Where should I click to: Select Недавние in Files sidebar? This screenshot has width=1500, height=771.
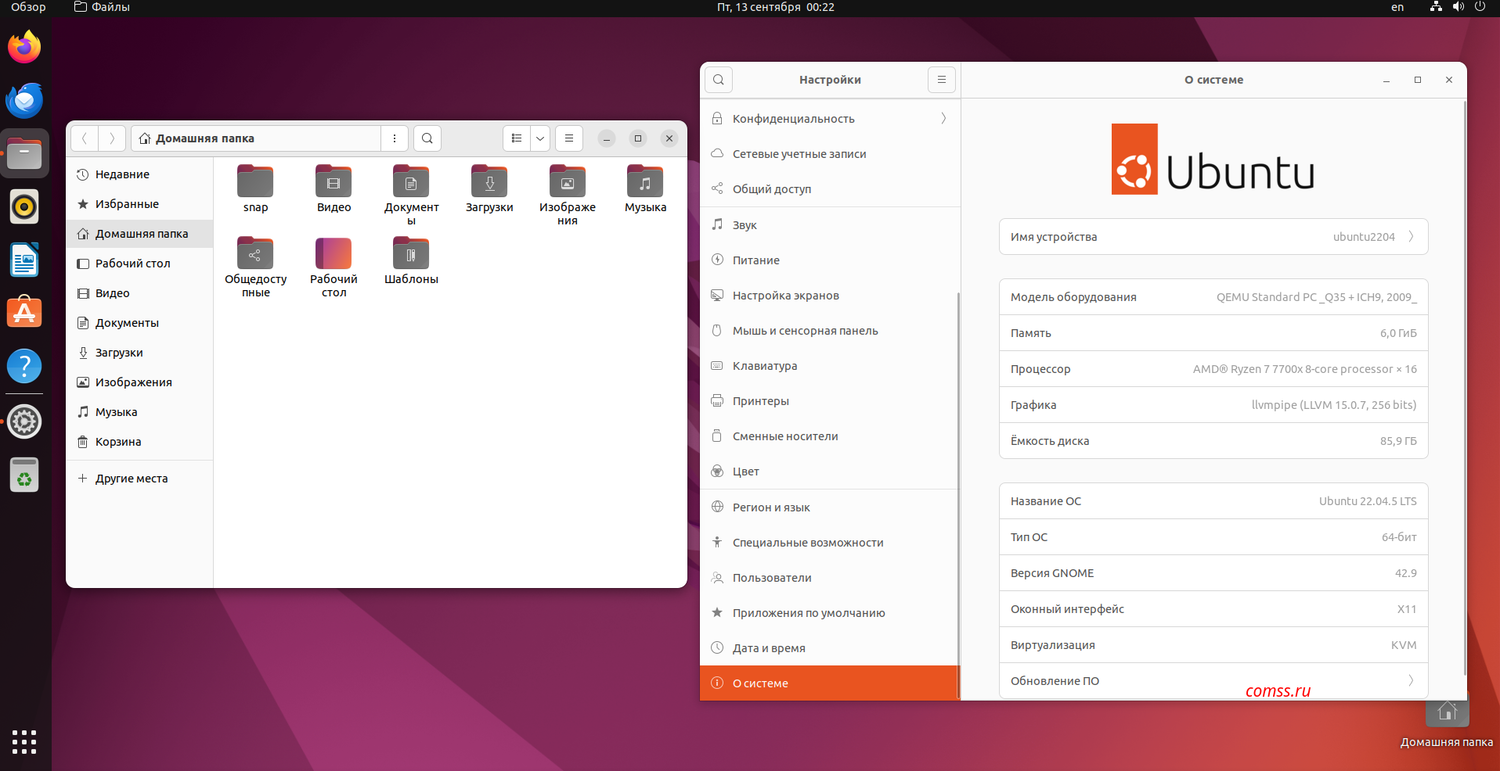140,174
